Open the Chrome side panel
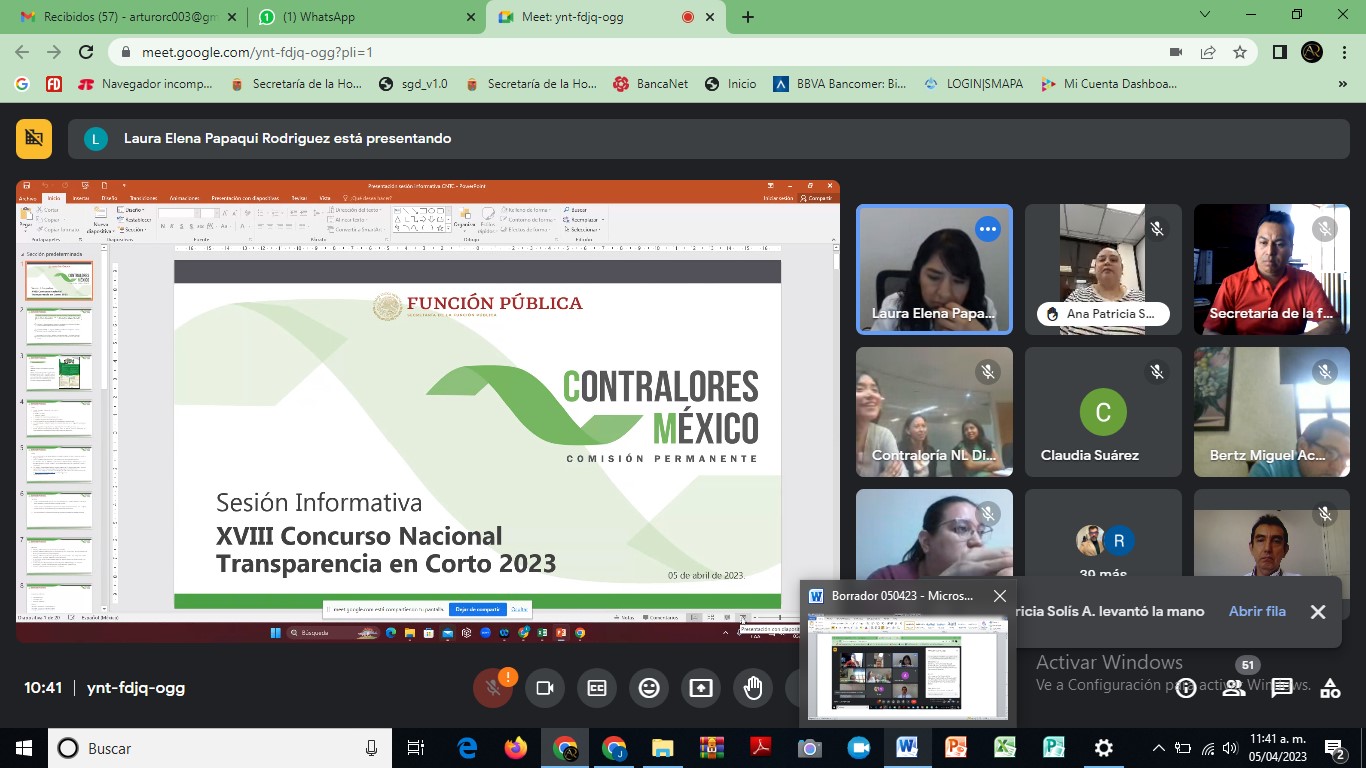The width and height of the screenshot is (1366, 768). pos(1280,52)
